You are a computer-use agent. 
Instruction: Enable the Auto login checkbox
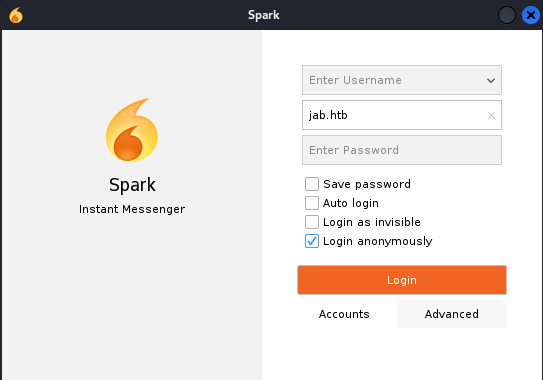(312, 203)
